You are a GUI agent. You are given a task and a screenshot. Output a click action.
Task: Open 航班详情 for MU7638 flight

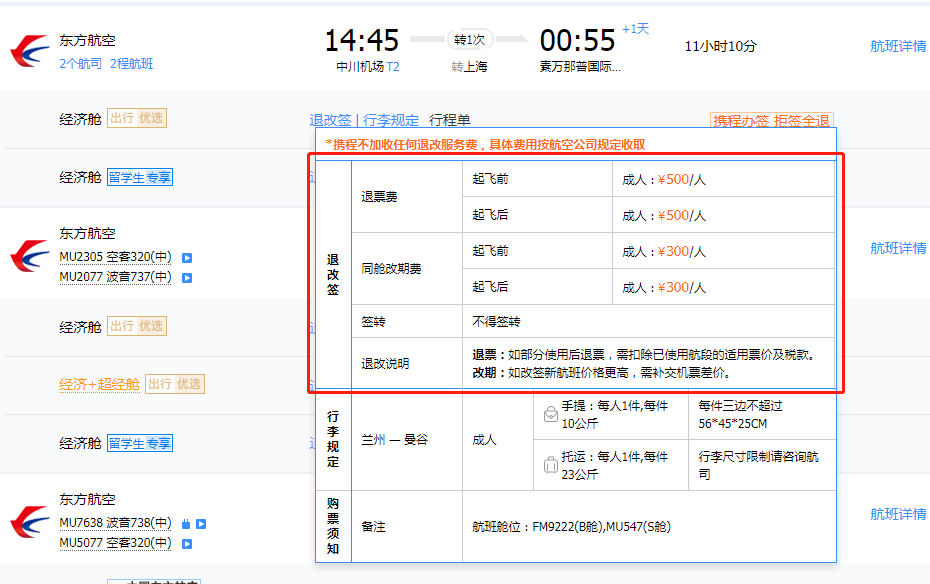[x=898, y=514]
